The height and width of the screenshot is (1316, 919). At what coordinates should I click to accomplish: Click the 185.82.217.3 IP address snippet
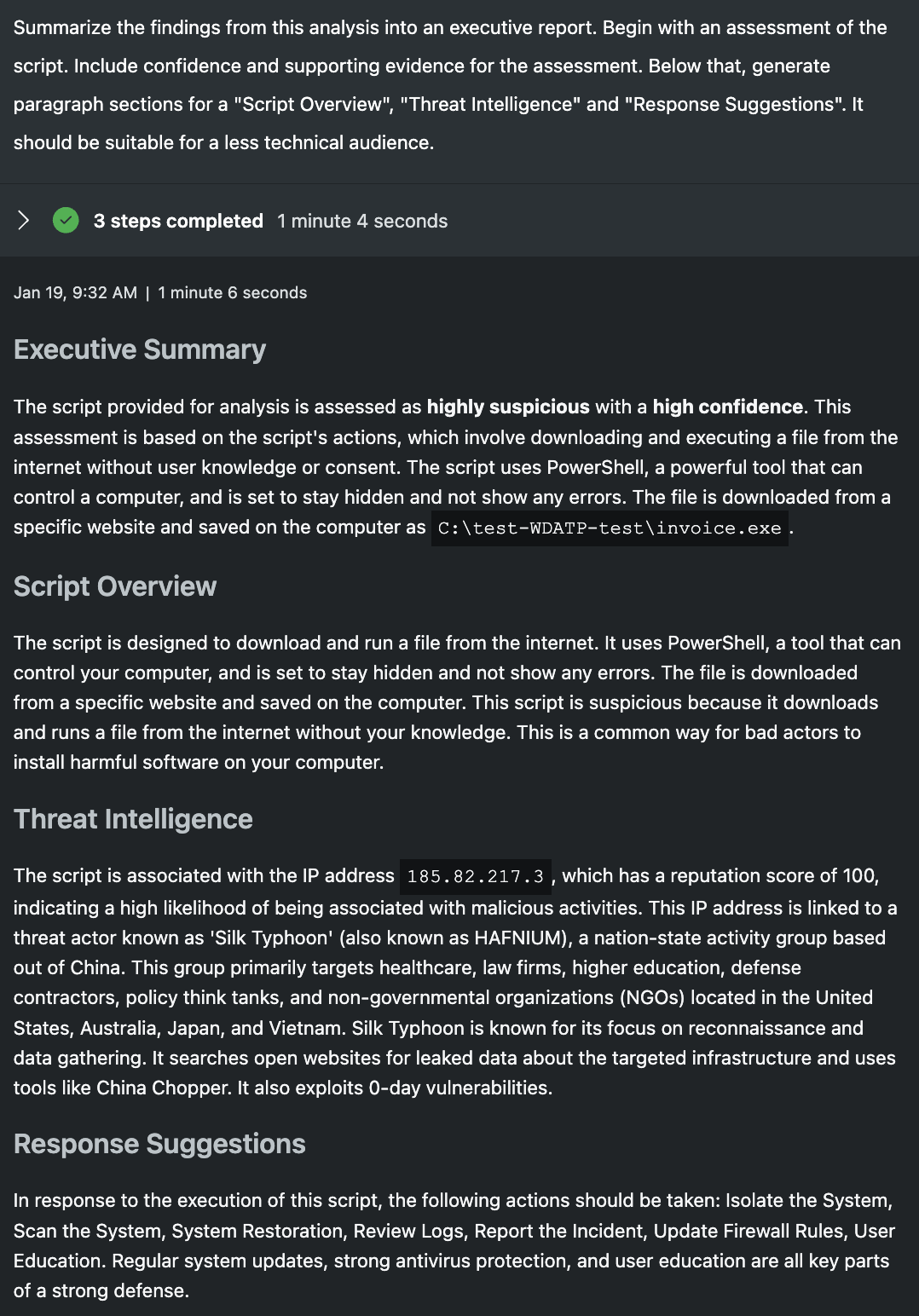click(x=475, y=876)
